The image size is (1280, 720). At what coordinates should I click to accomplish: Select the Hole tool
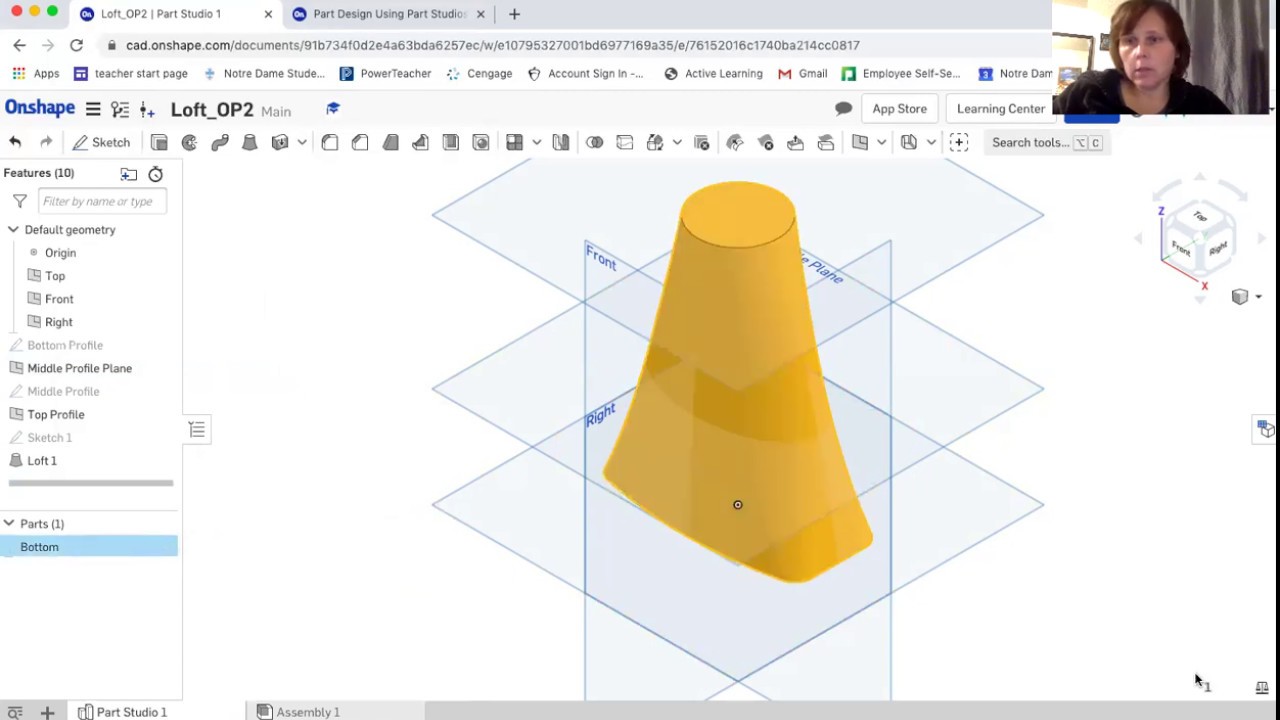481,142
